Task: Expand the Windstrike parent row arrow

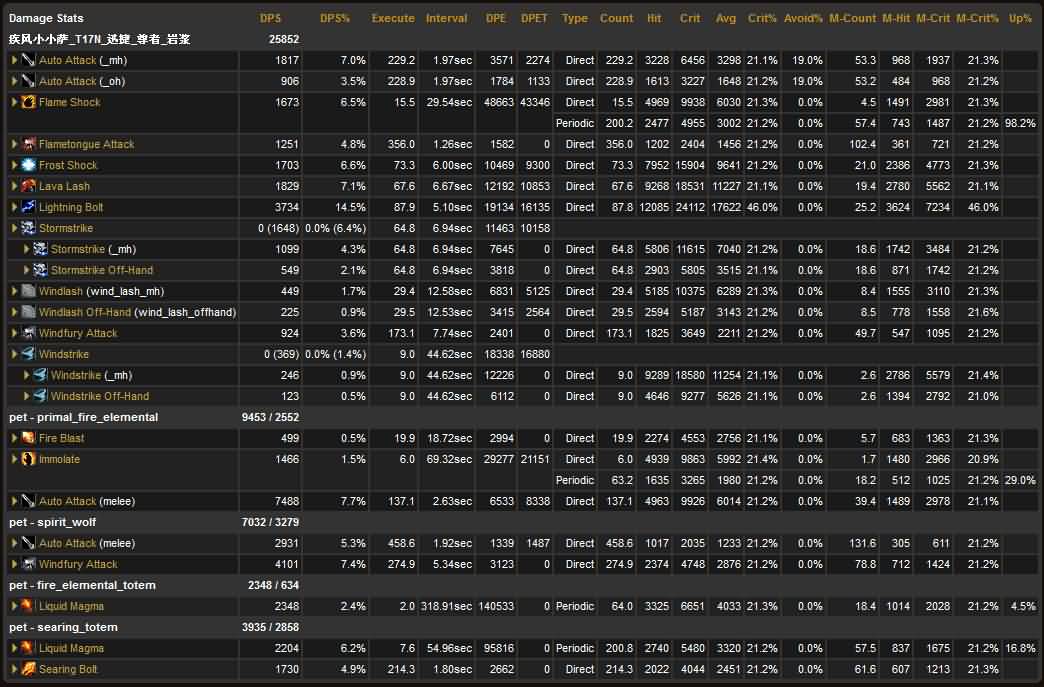Action: coord(14,354)
